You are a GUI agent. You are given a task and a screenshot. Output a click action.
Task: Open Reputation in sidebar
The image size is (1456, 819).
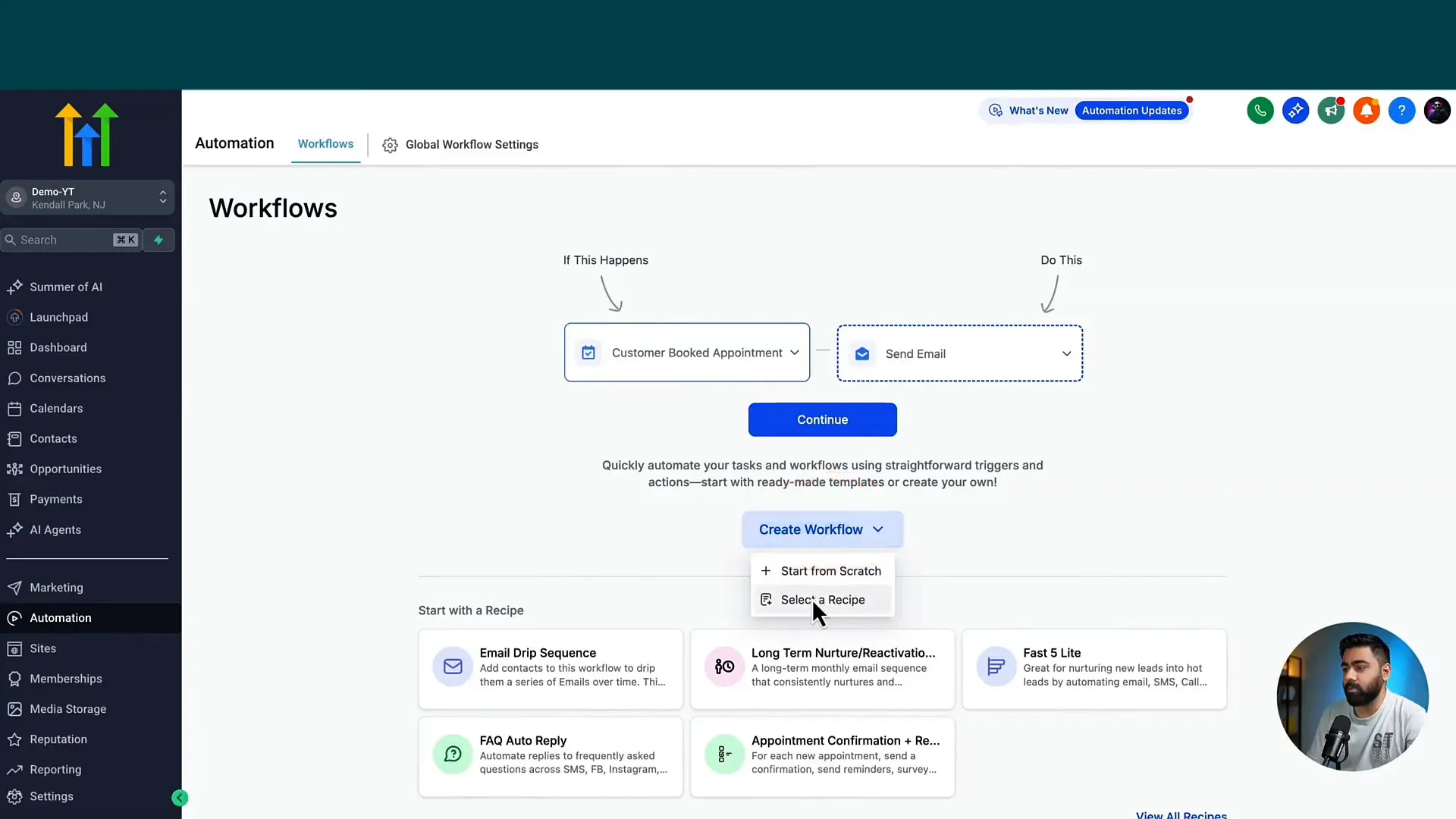click(x=58, y=739)
